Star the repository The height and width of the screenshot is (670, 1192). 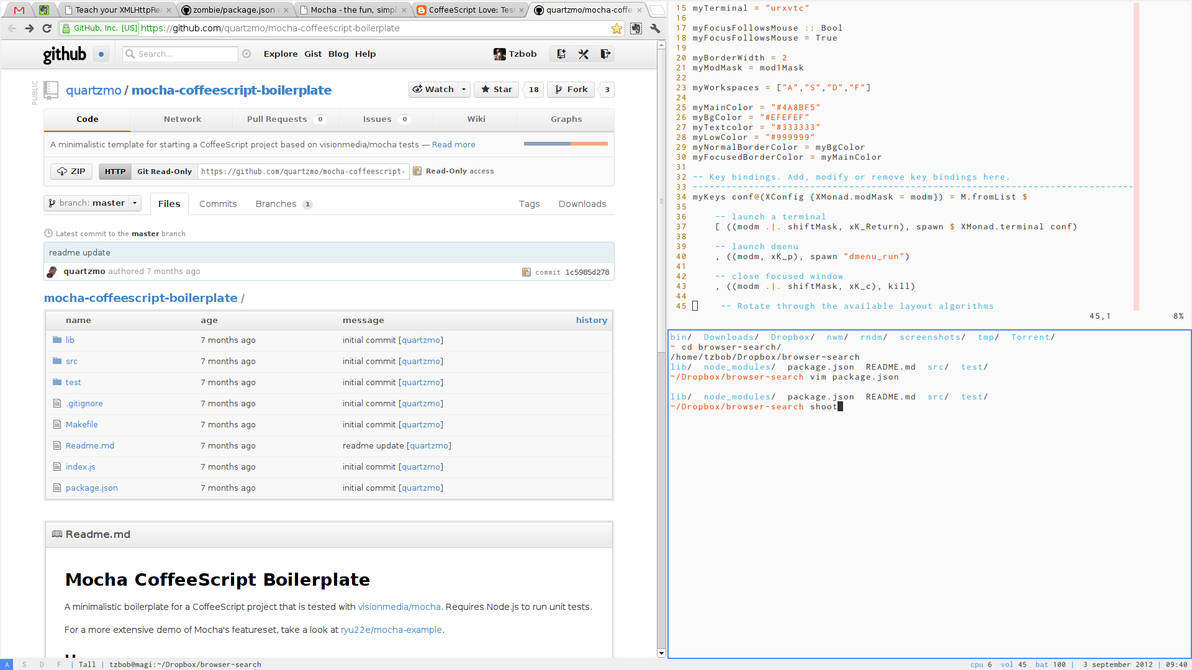tap(496, 89)
